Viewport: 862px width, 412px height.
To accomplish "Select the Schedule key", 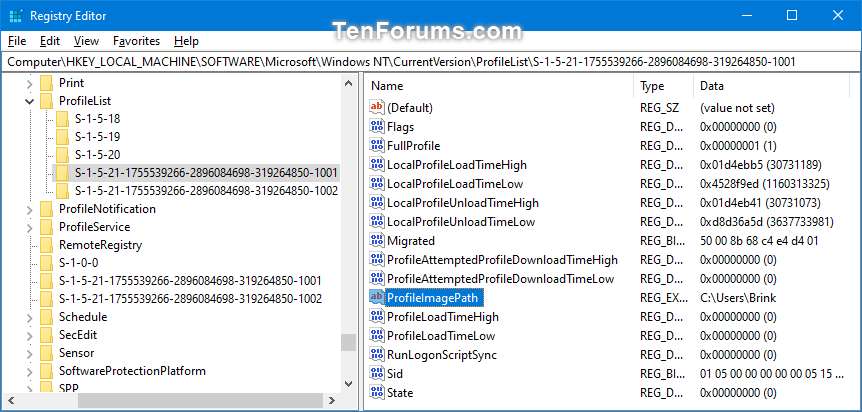I will 83,317.
